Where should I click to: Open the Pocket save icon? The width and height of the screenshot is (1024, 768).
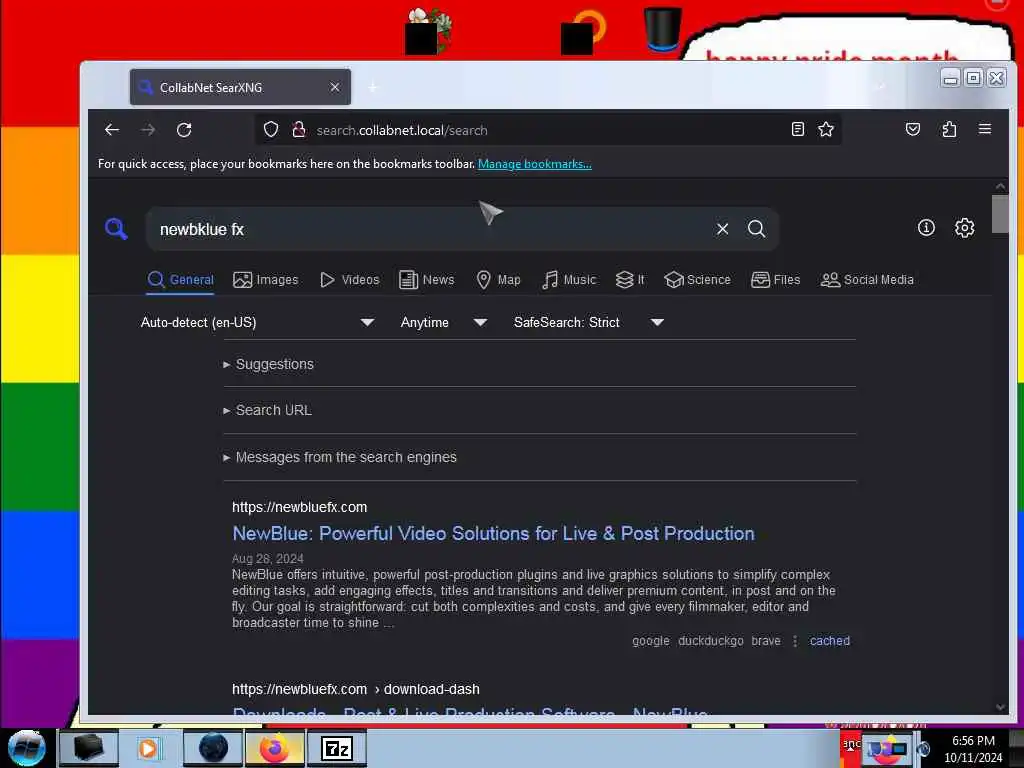point(913,129)
